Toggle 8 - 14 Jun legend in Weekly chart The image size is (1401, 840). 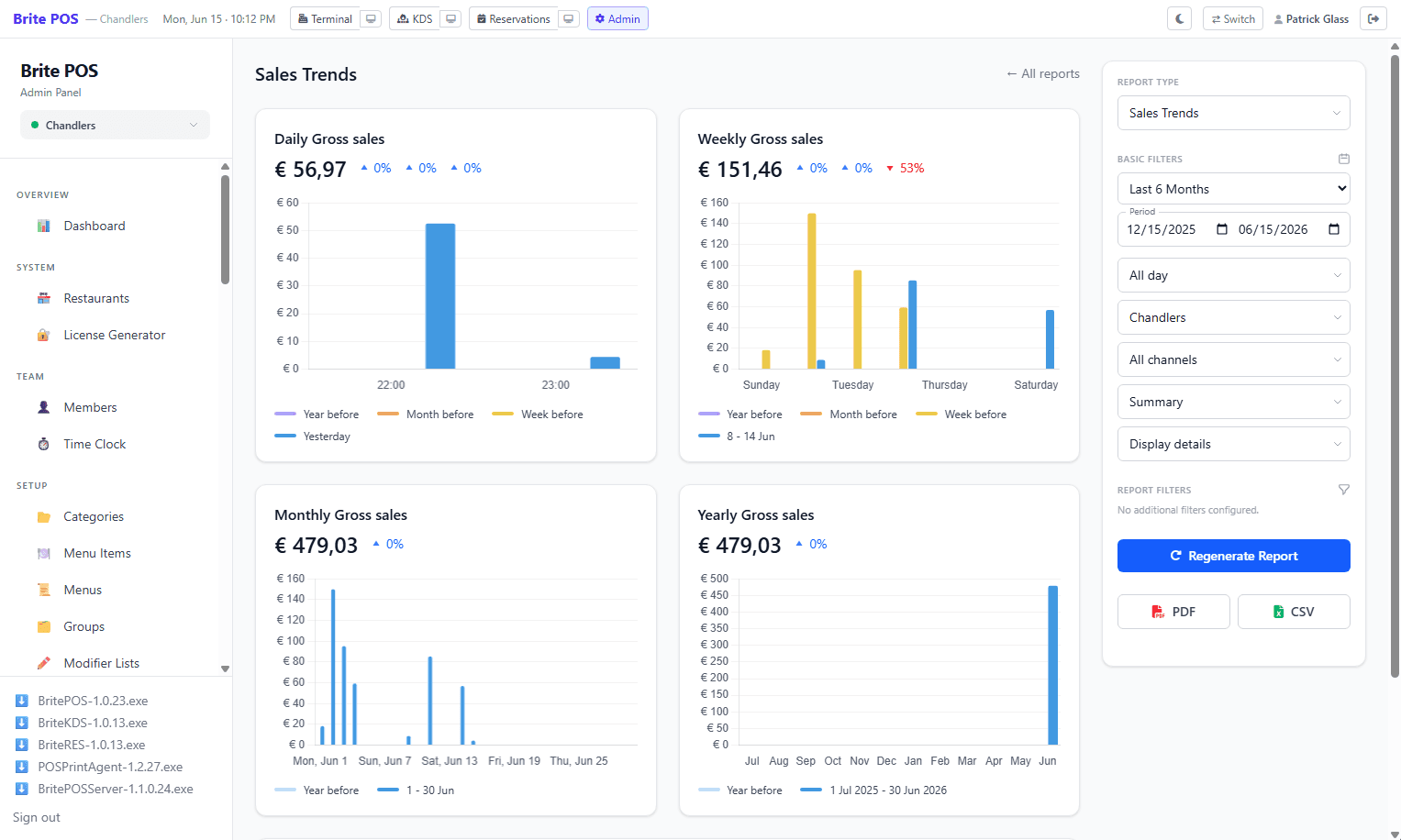737,437
